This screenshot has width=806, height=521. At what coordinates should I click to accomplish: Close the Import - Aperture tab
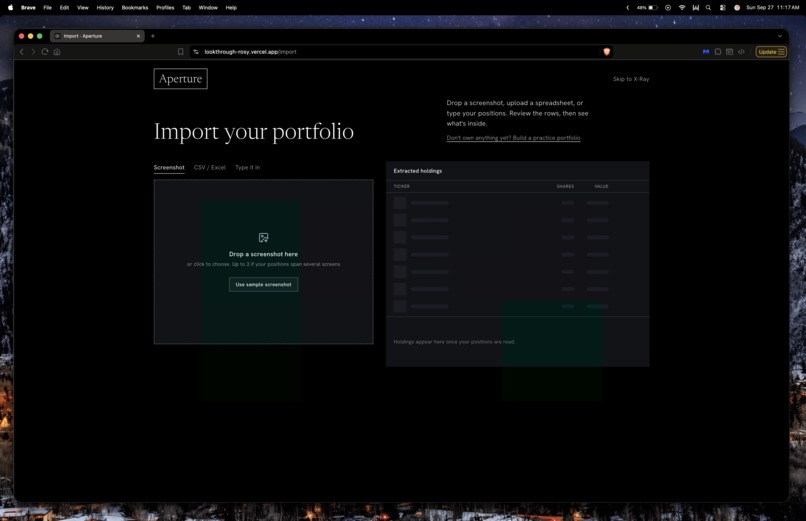138,36
